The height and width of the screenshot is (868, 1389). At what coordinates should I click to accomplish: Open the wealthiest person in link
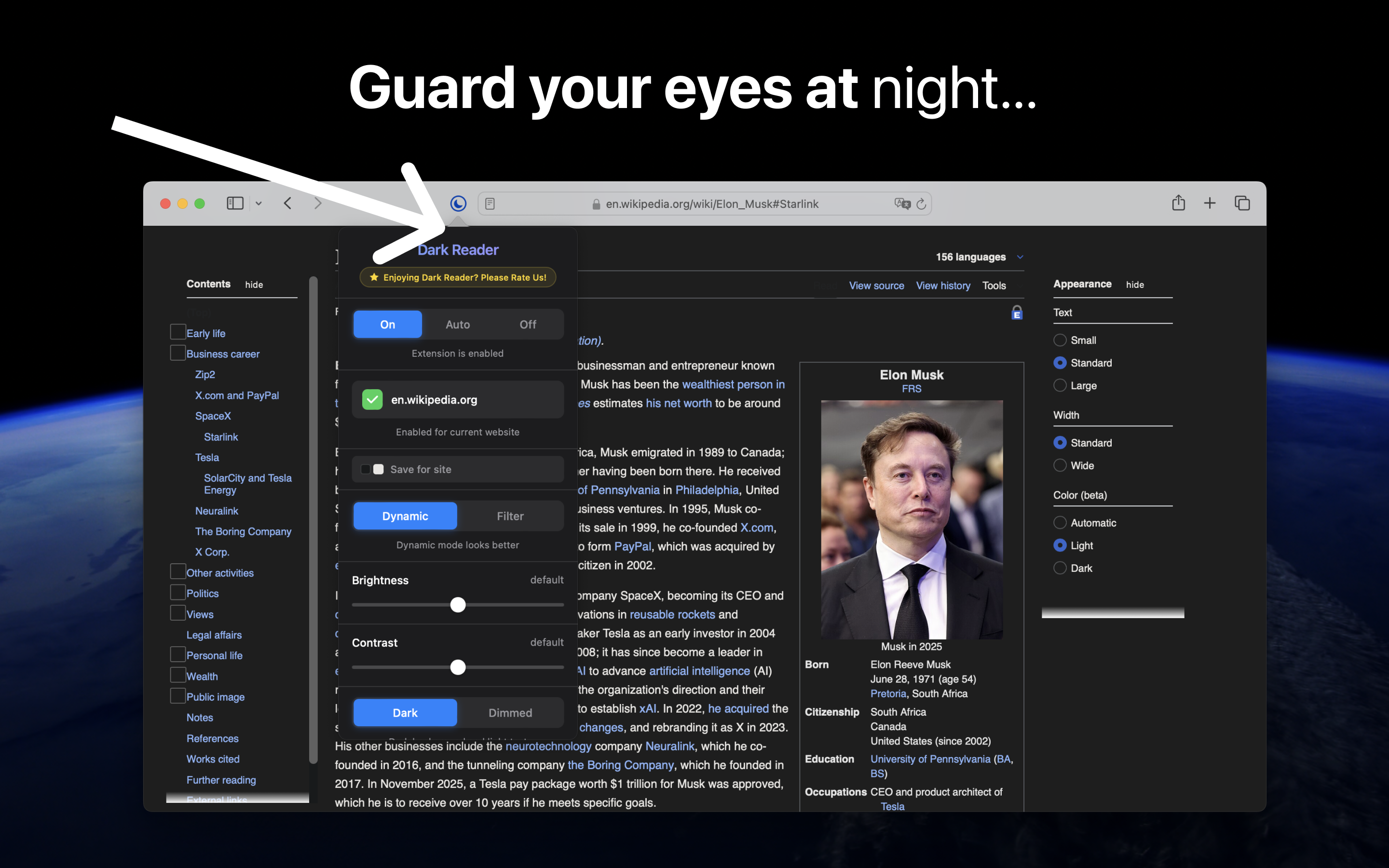pyautogui.click(x=733, y=384)
